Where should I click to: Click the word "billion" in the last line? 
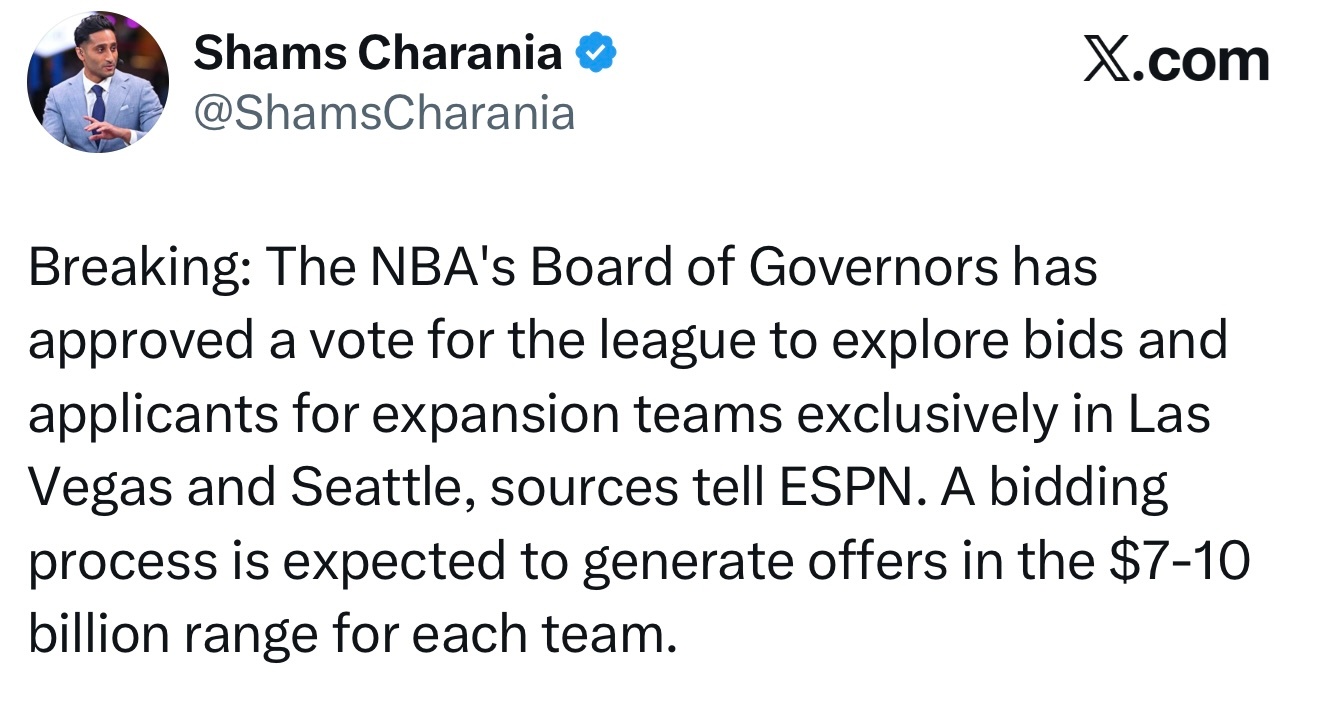click(x=98, y=635)
